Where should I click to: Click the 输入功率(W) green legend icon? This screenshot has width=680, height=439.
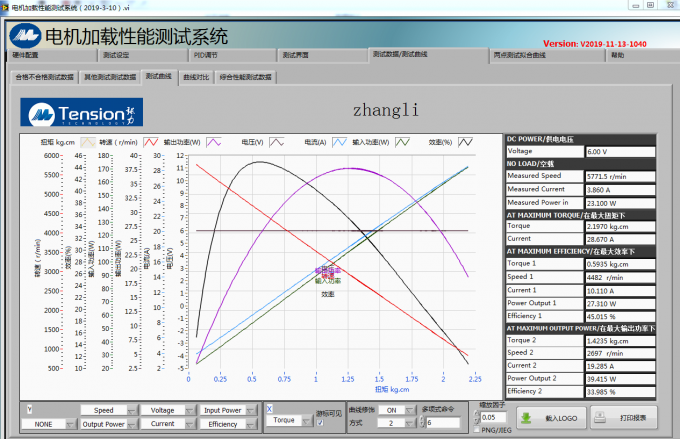[402, 142]
